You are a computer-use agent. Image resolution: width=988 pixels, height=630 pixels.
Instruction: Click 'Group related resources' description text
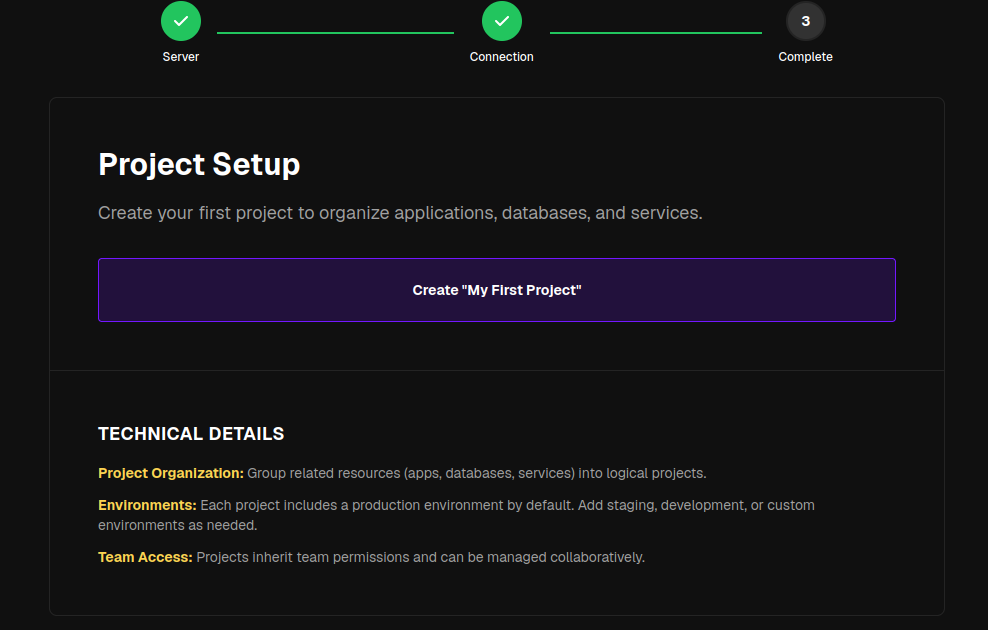point(476,473)
